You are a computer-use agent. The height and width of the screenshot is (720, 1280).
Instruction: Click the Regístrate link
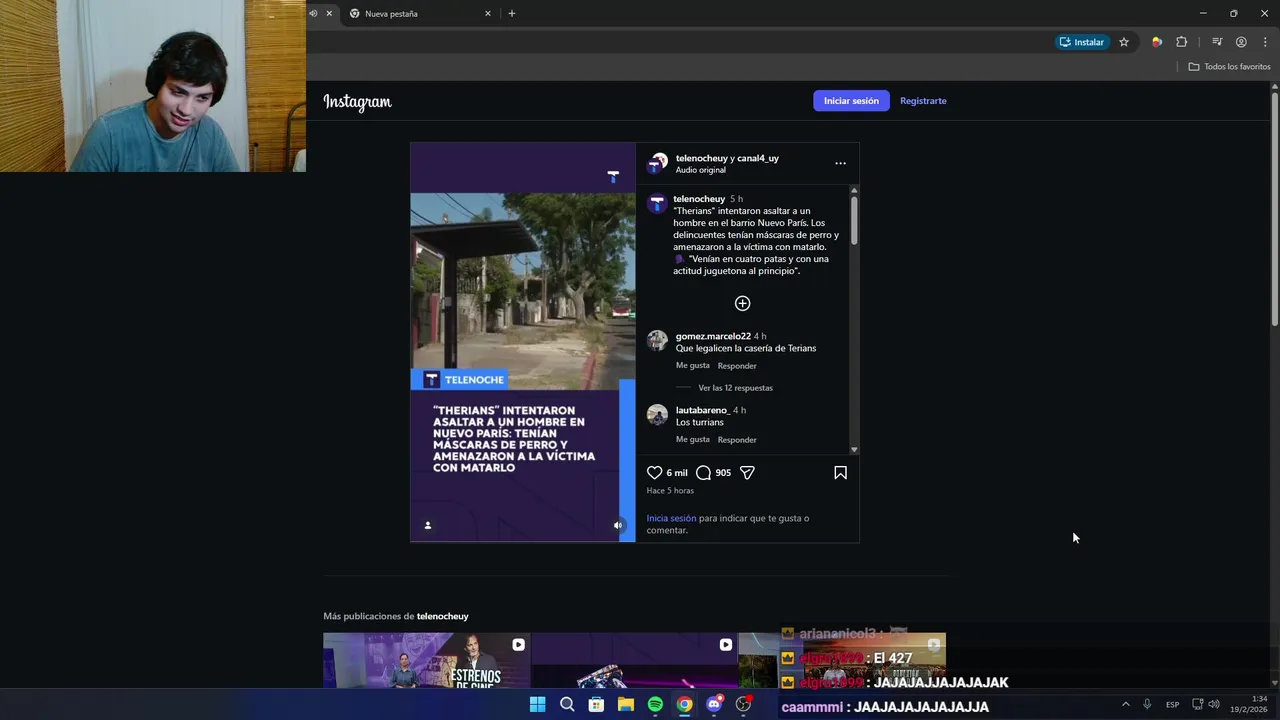tap(923, 101)
